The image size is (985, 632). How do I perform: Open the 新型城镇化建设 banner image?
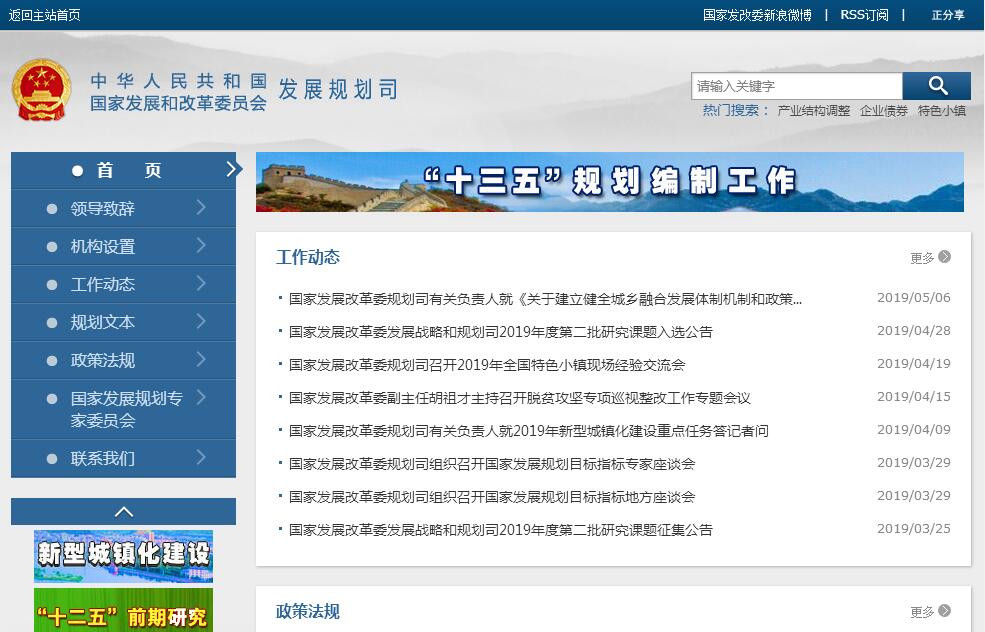pyautogui.click(x=124, y=556)
